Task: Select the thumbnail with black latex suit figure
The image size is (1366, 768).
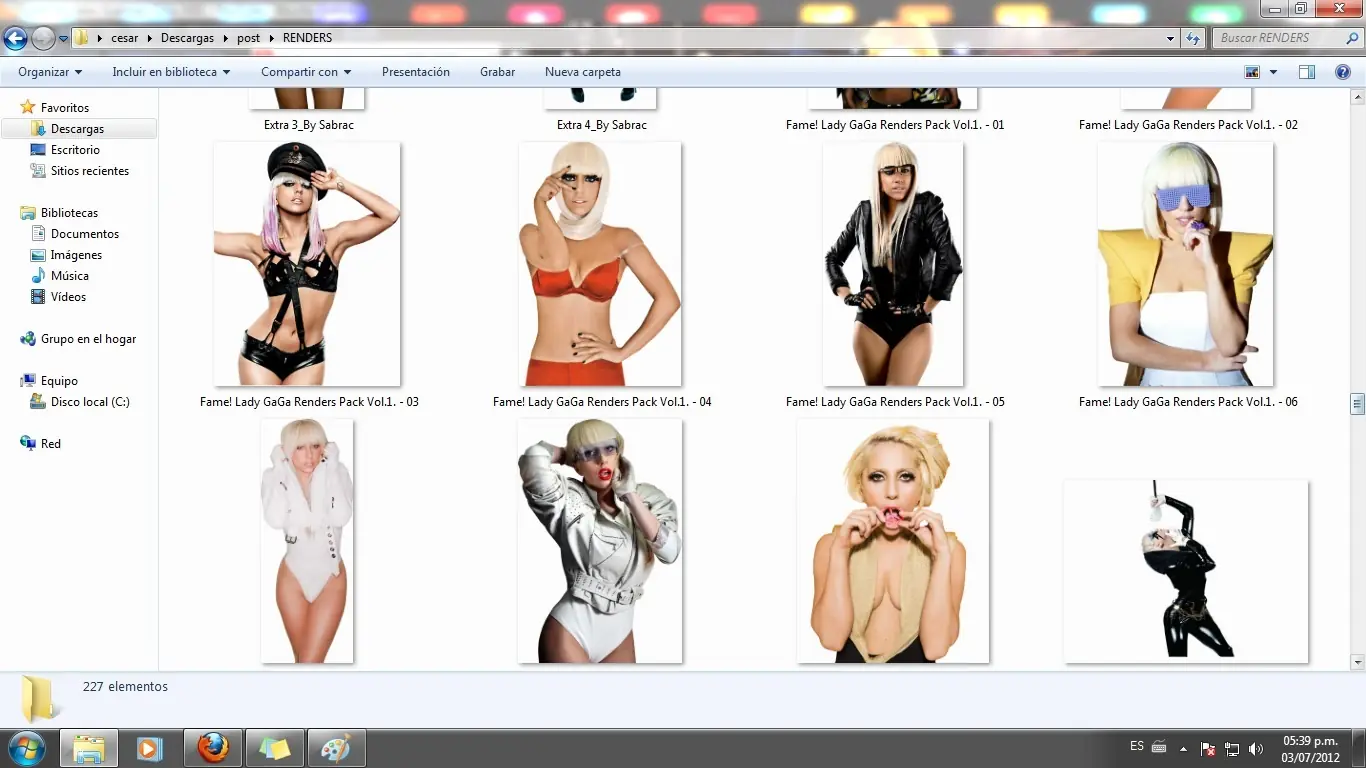Action: pyautogui.click(x=1186, y=571)
